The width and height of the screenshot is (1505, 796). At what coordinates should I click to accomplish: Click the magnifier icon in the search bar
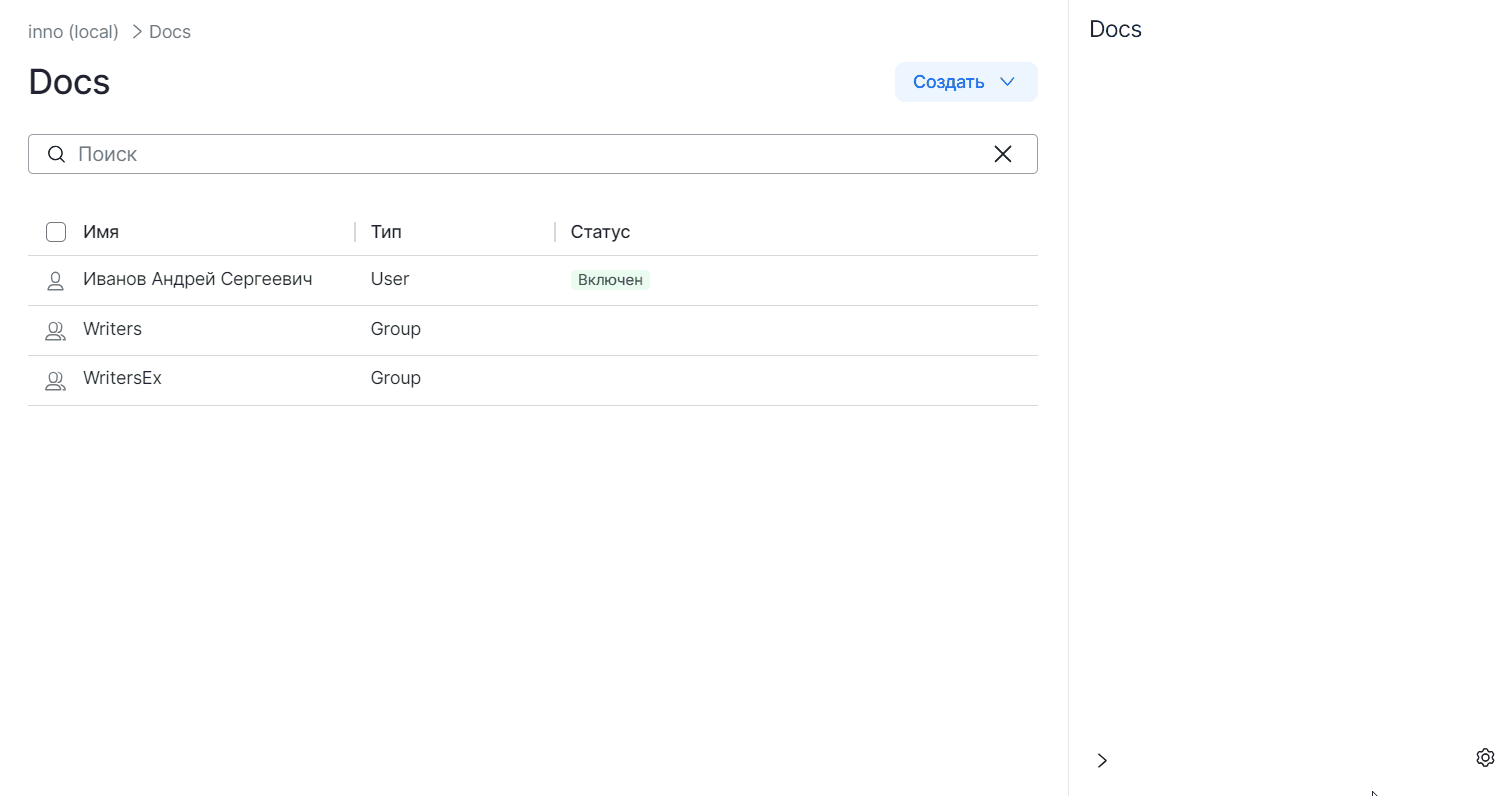pos(57,154)
